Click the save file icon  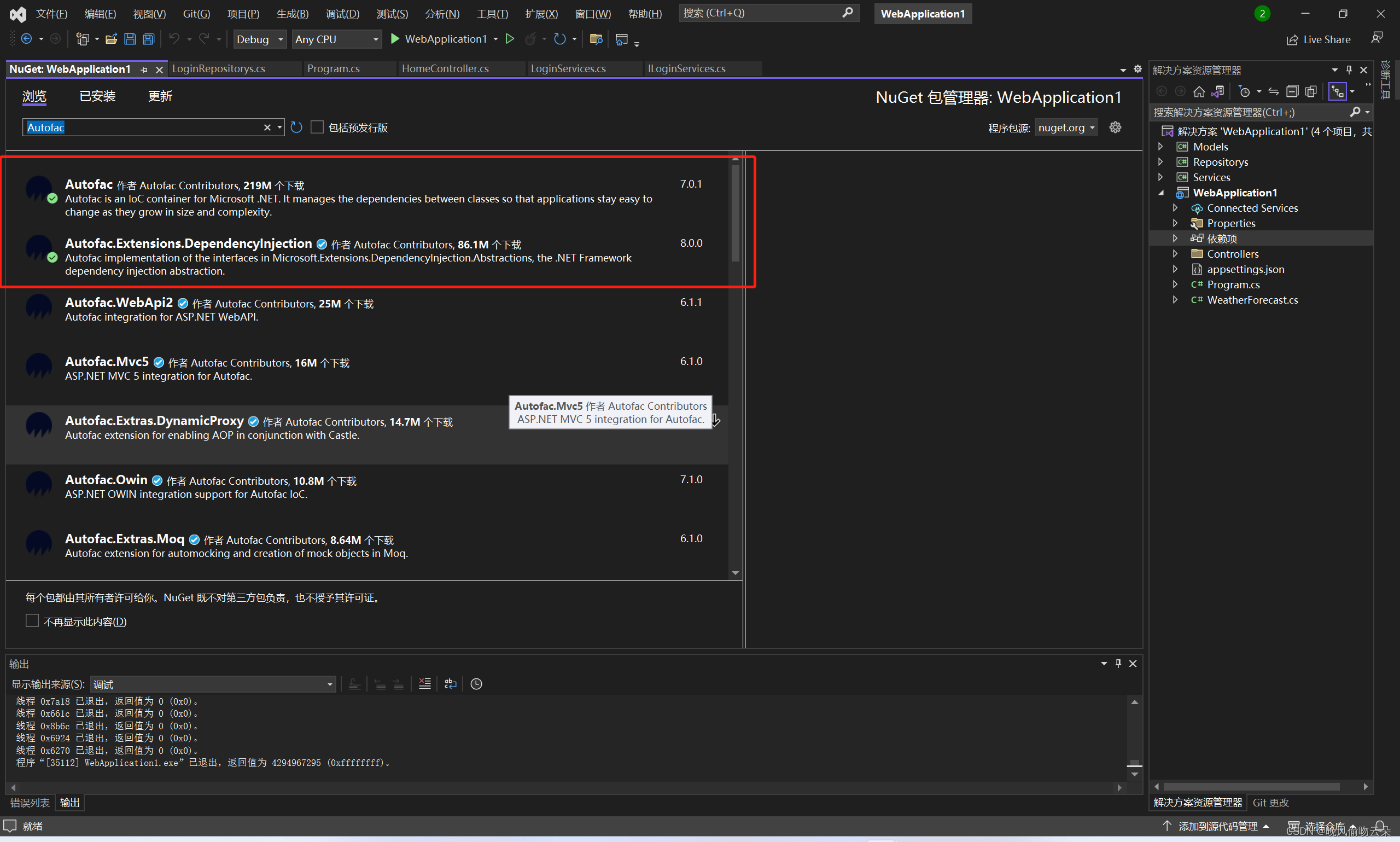[x=130, y=39]
